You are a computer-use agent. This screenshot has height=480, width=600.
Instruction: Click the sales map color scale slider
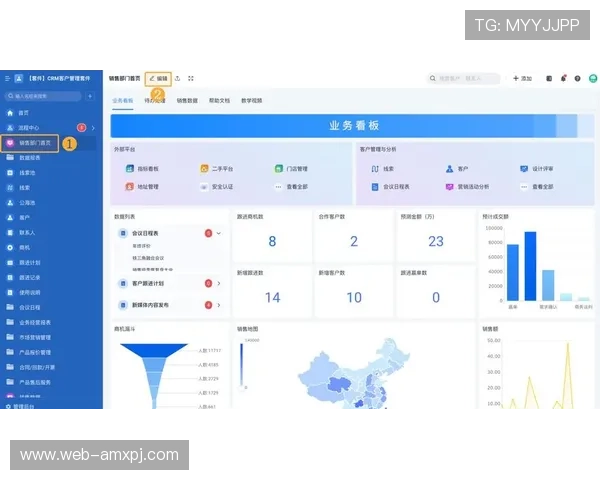tap(241, 365)
